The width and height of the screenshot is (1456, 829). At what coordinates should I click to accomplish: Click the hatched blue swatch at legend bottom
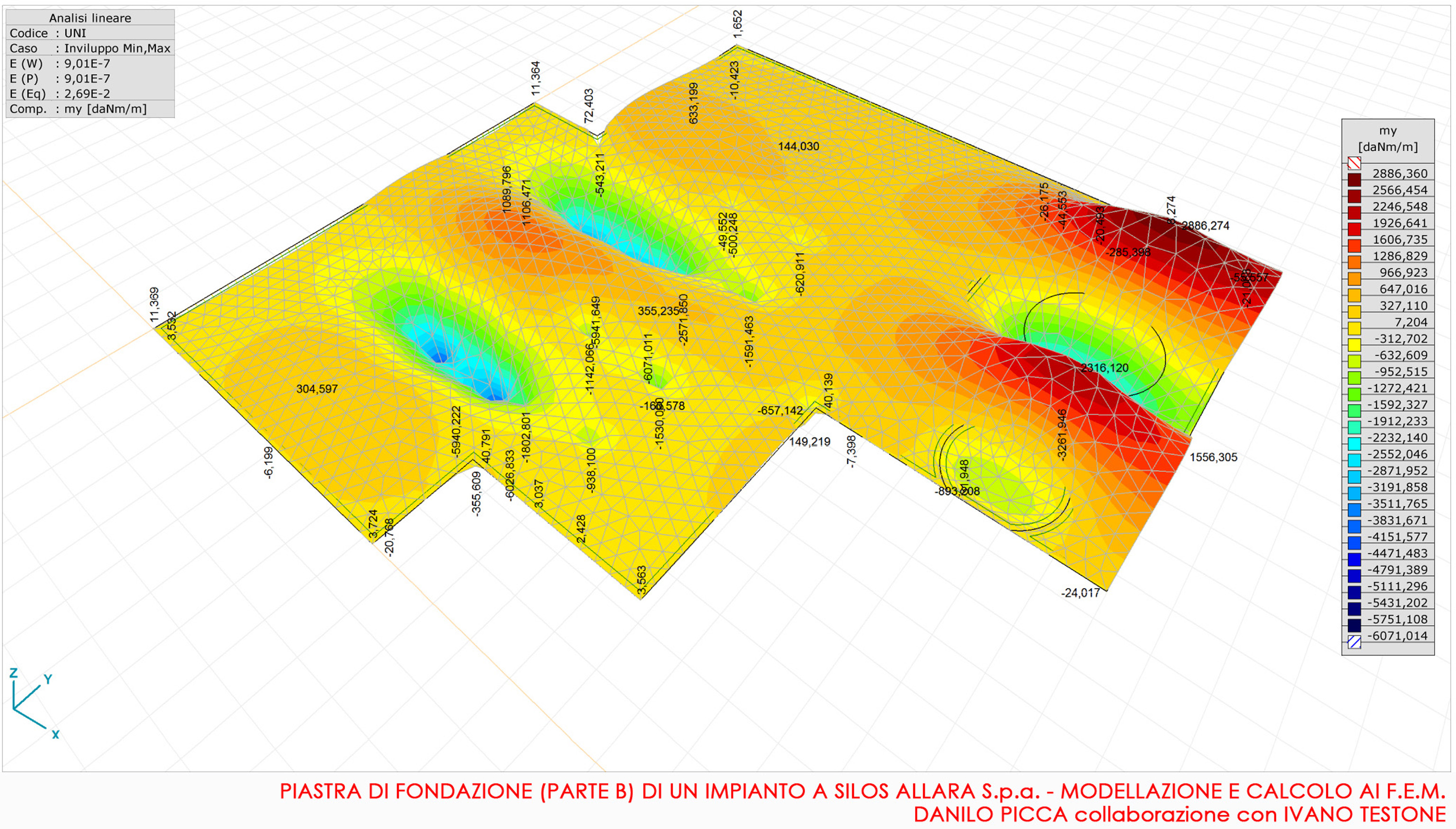1354,642
